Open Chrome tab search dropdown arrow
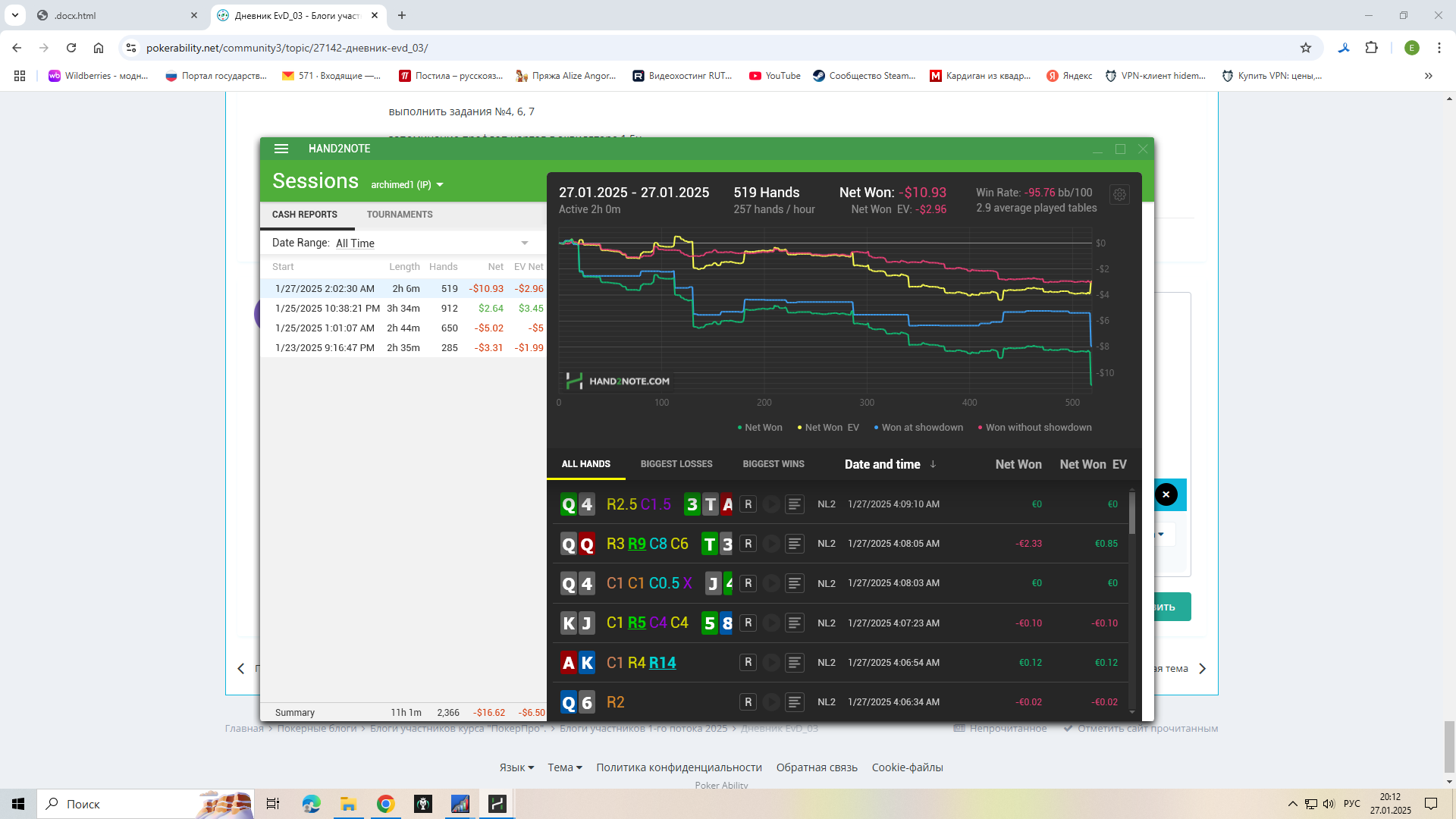Image resolution: width=1456 pixels, height=819 pixels. coord(15,15)
